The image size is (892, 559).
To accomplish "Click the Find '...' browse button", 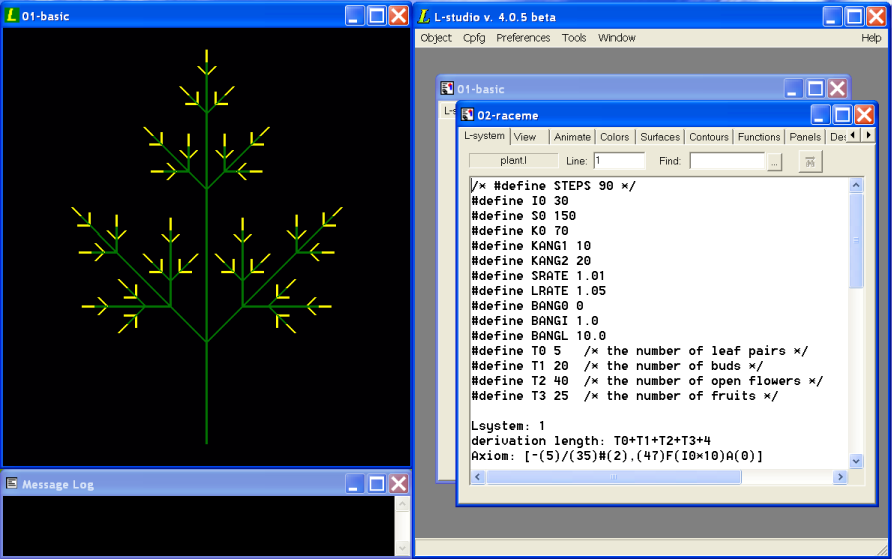I will coord(774,162).
